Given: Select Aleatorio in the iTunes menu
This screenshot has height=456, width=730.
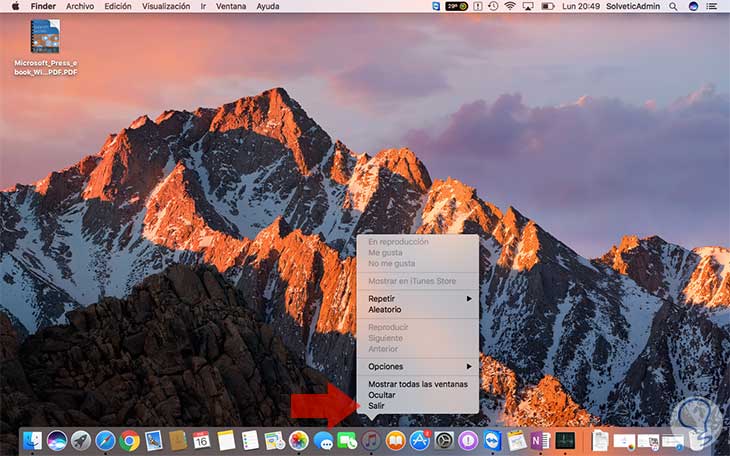Looking at the screenshot, I should pyautogui.click(x=385, y=310).
